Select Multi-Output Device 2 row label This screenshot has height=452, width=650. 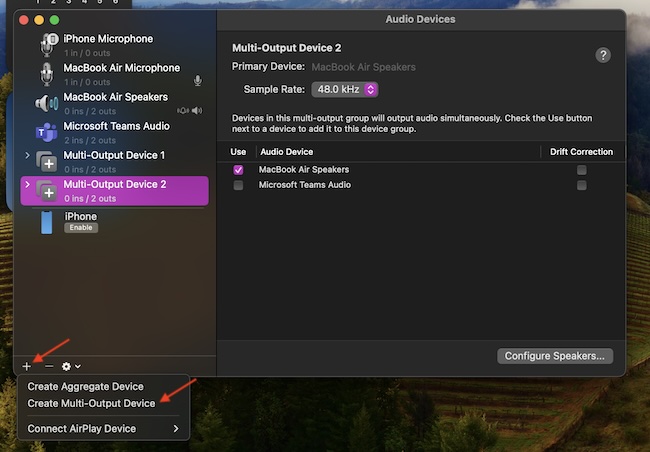(115, 184)
